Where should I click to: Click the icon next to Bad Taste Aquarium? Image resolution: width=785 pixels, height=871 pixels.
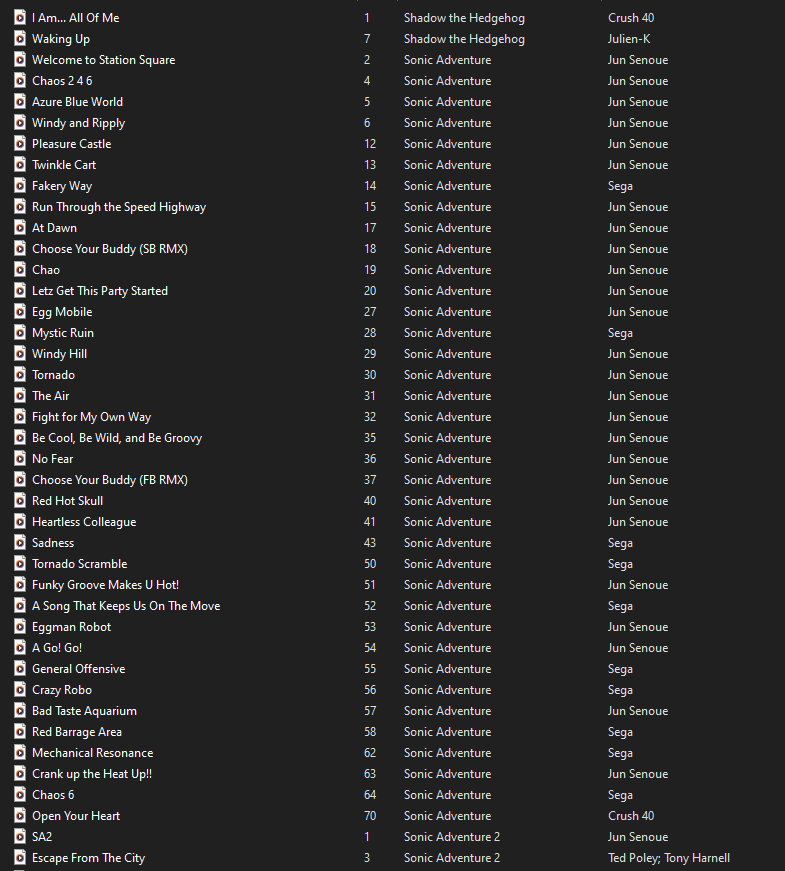pyautogui.click(x=19, y=711)
